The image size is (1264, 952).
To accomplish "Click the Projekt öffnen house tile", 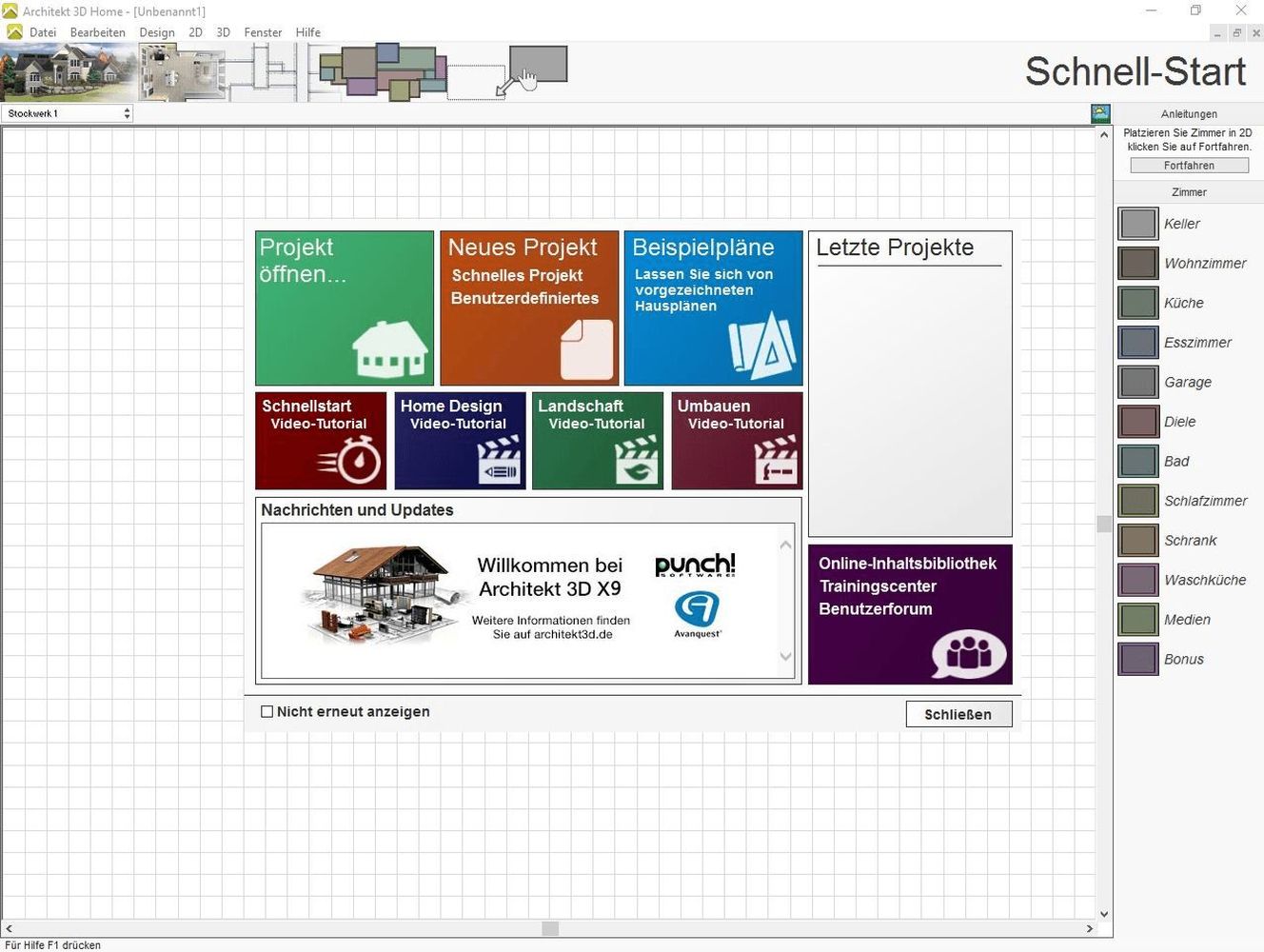I will (x=344, y=307).
